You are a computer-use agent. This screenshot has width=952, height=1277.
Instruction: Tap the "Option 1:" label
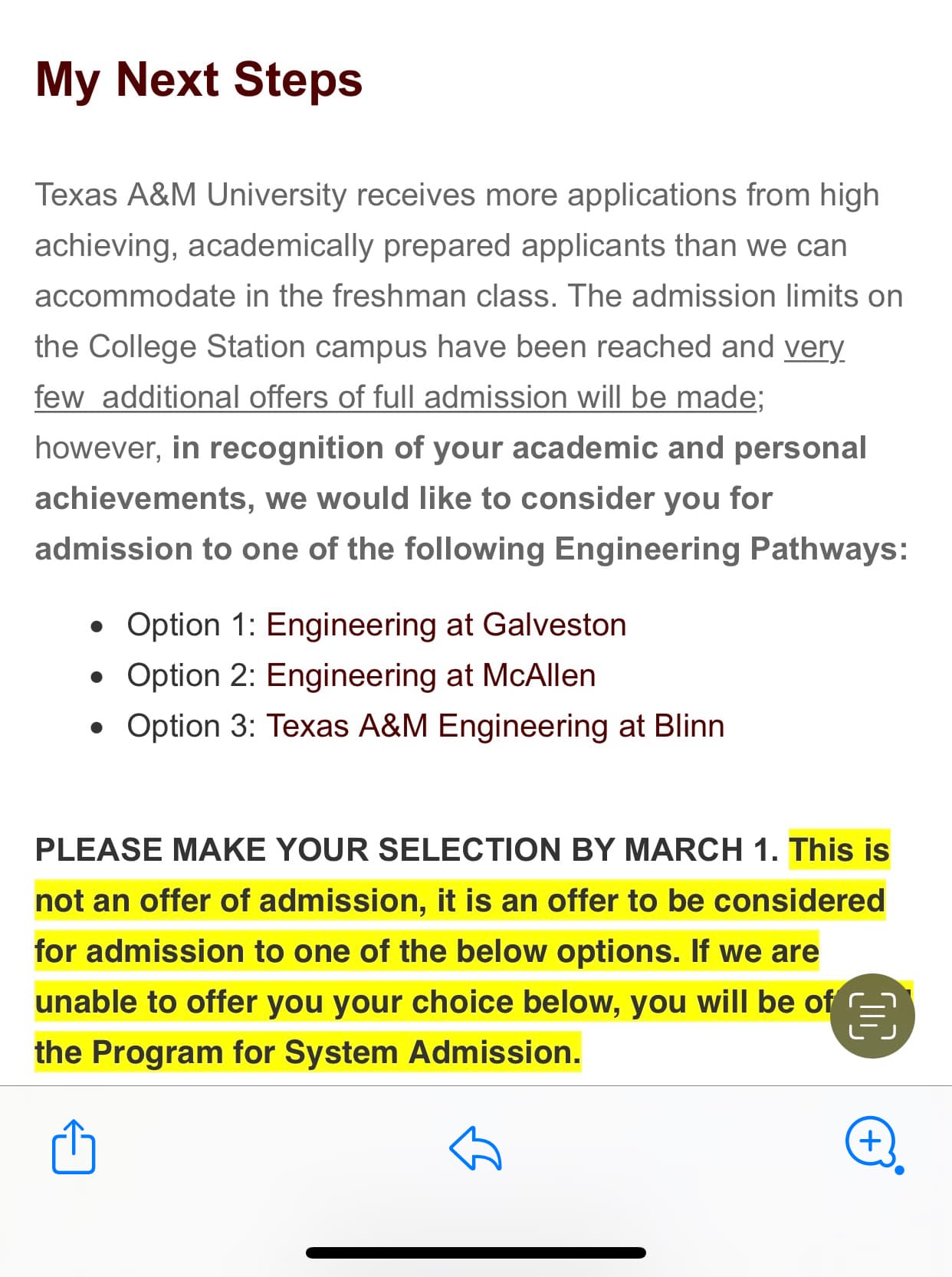(191, 625)
